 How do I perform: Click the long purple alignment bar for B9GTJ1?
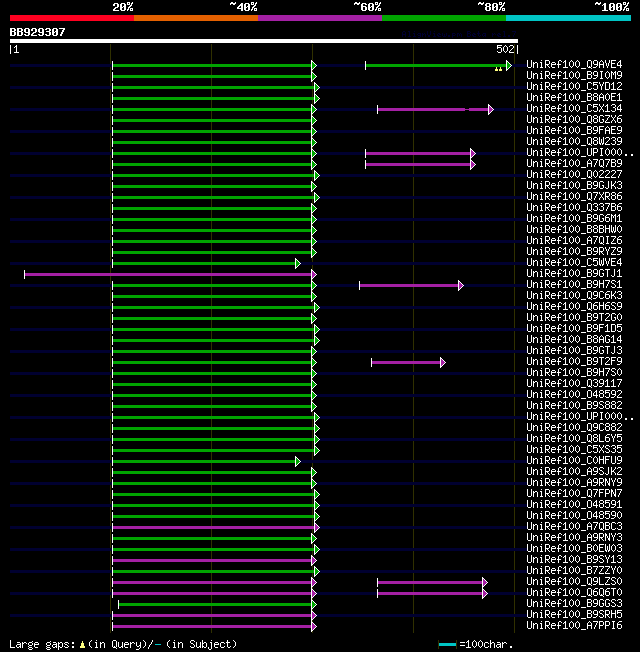click(x=171, y=274)
